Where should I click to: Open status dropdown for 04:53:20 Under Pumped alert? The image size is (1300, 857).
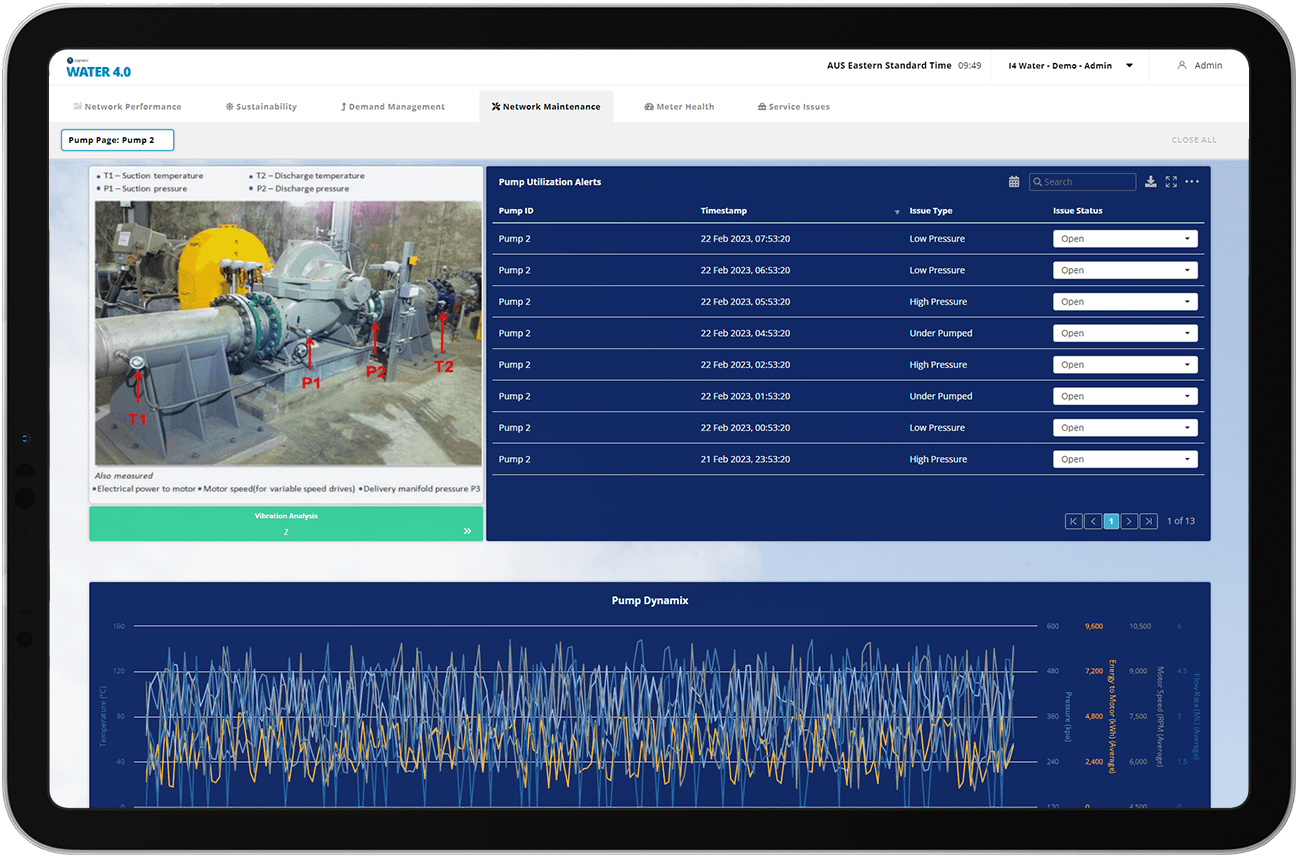(x=1125, y=333)
